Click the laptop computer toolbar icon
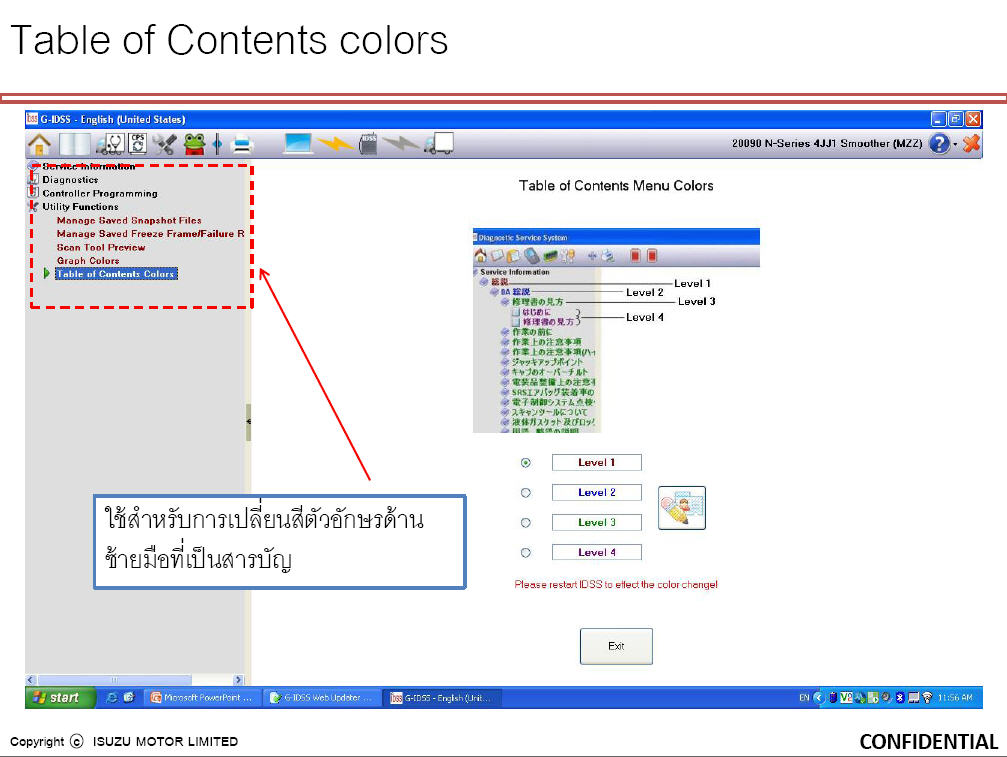 [x=298, y=143]
